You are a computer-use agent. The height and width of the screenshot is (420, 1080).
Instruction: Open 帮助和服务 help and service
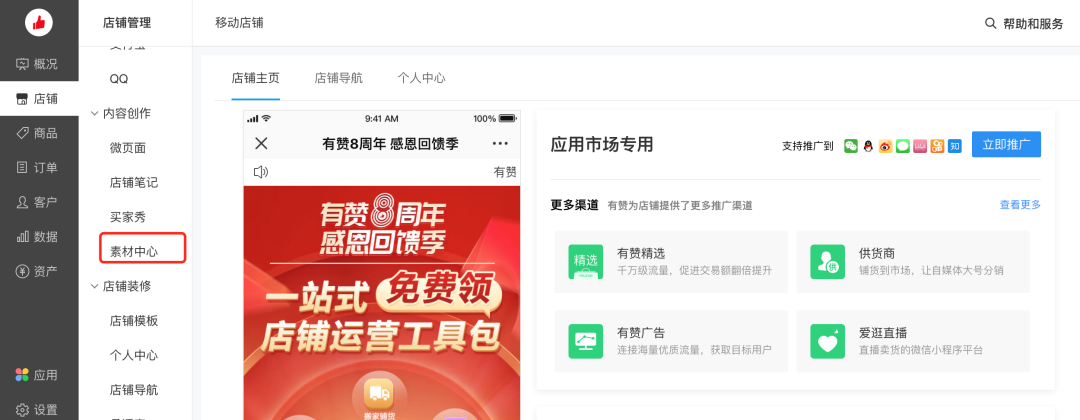pyautogui.click(x=1032, y=23)
